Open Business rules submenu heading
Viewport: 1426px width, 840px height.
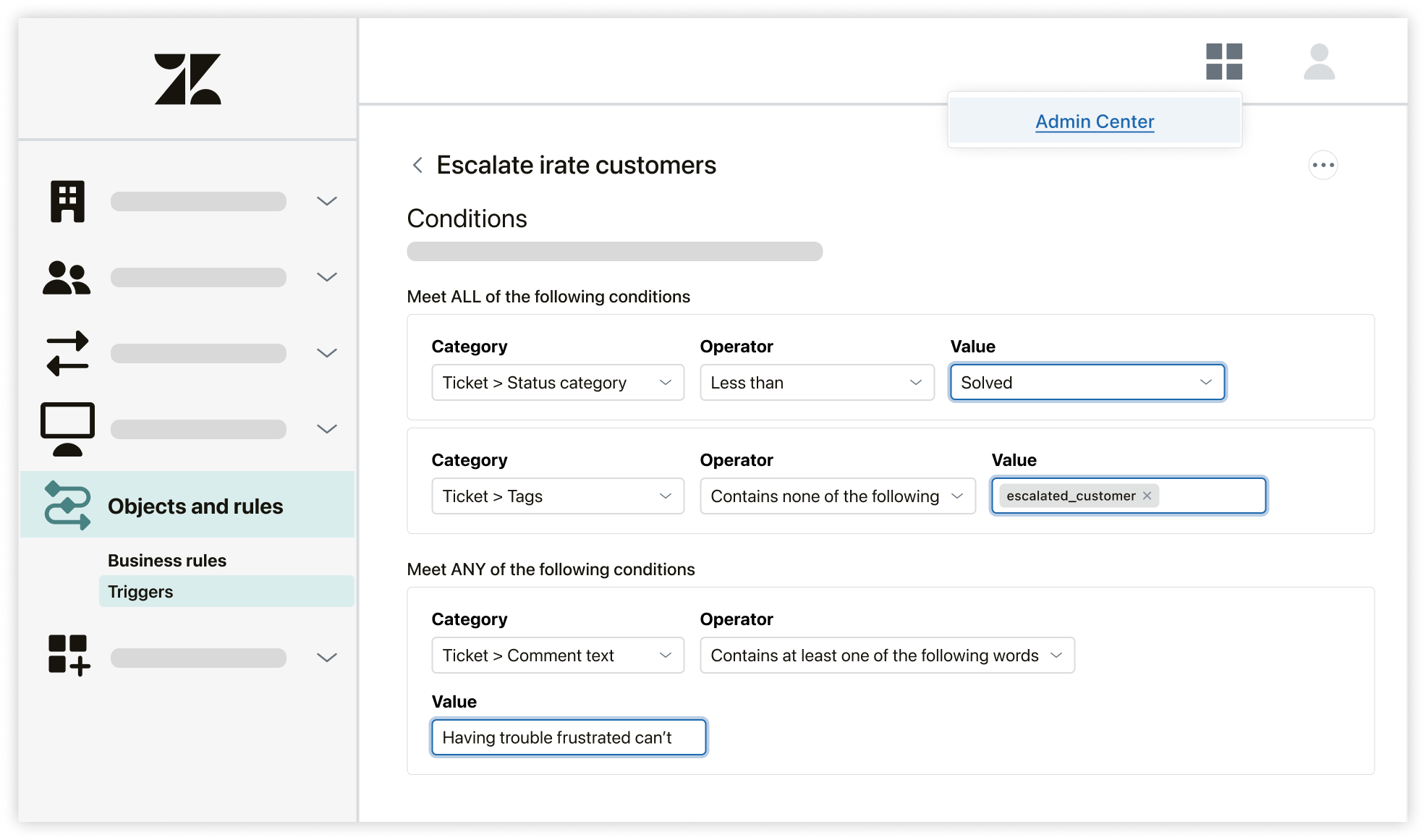coord(167,561)
